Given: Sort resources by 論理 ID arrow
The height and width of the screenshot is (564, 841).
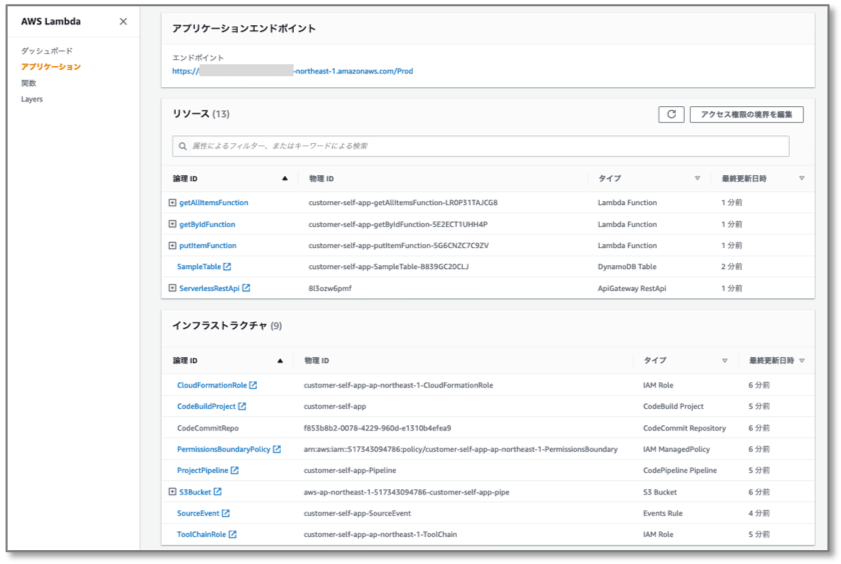Looking at the screenshot, I should click(x=285, y=179).
